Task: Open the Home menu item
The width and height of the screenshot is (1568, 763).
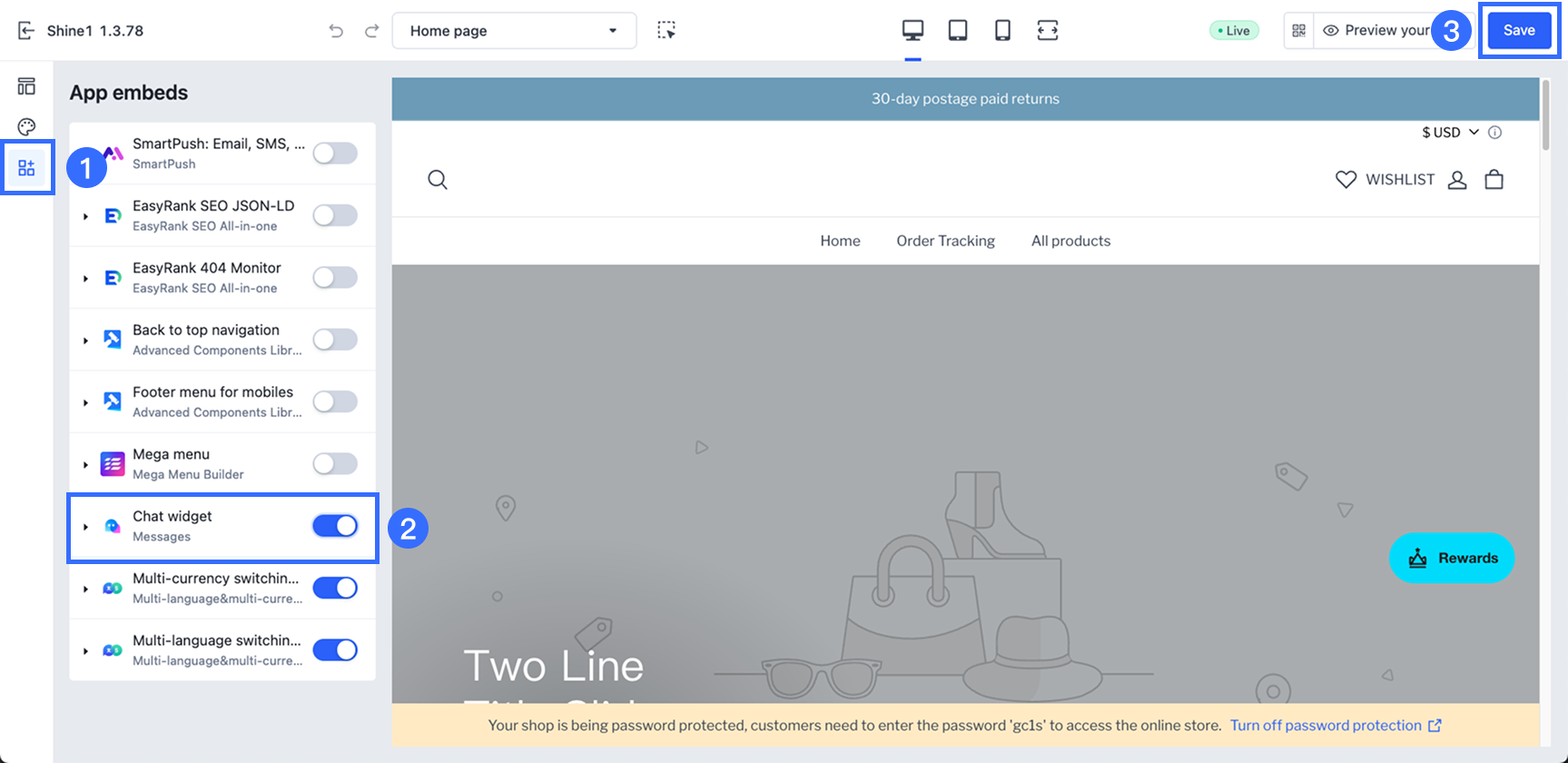Action: [840, 241]
